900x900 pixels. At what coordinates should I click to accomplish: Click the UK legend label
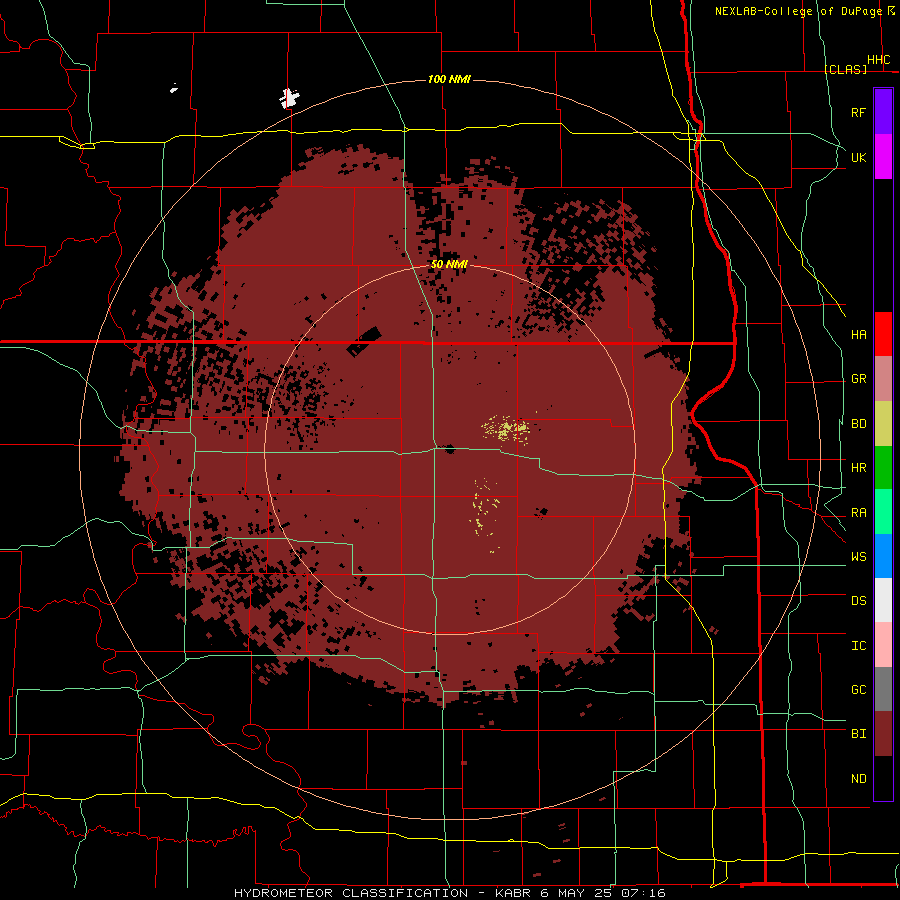click(859, 157)
